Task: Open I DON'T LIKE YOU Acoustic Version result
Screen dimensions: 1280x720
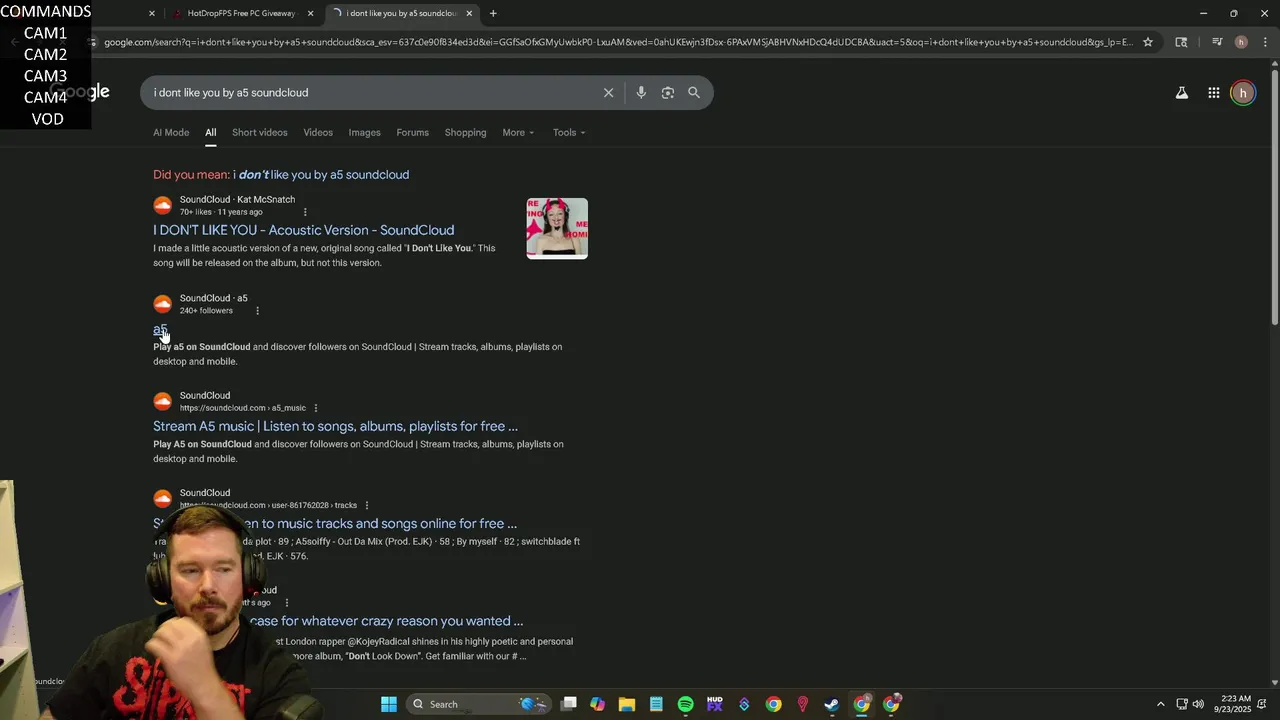Action: point(303,230)
